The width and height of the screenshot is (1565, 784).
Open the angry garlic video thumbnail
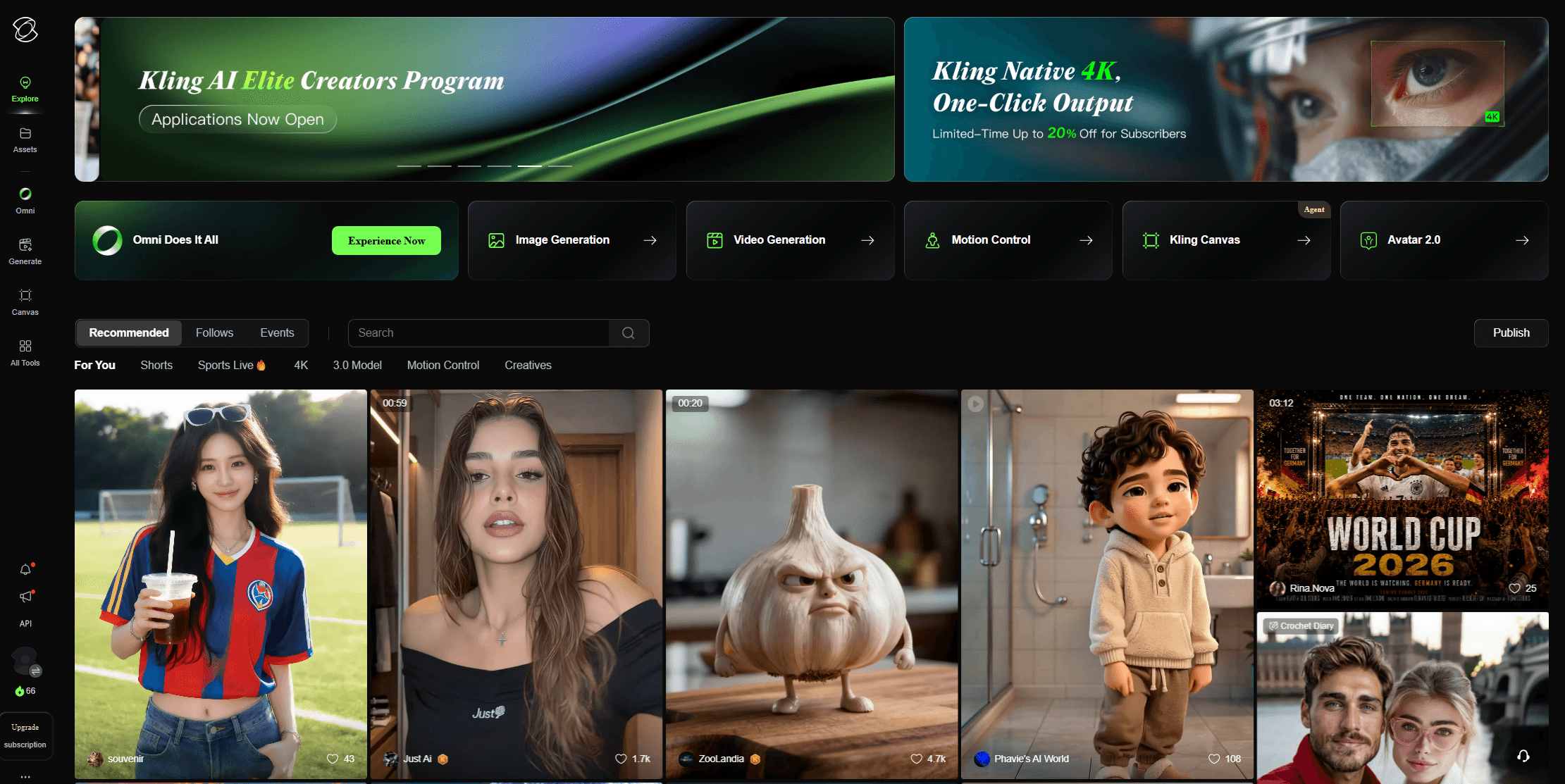tap(812, 584)
